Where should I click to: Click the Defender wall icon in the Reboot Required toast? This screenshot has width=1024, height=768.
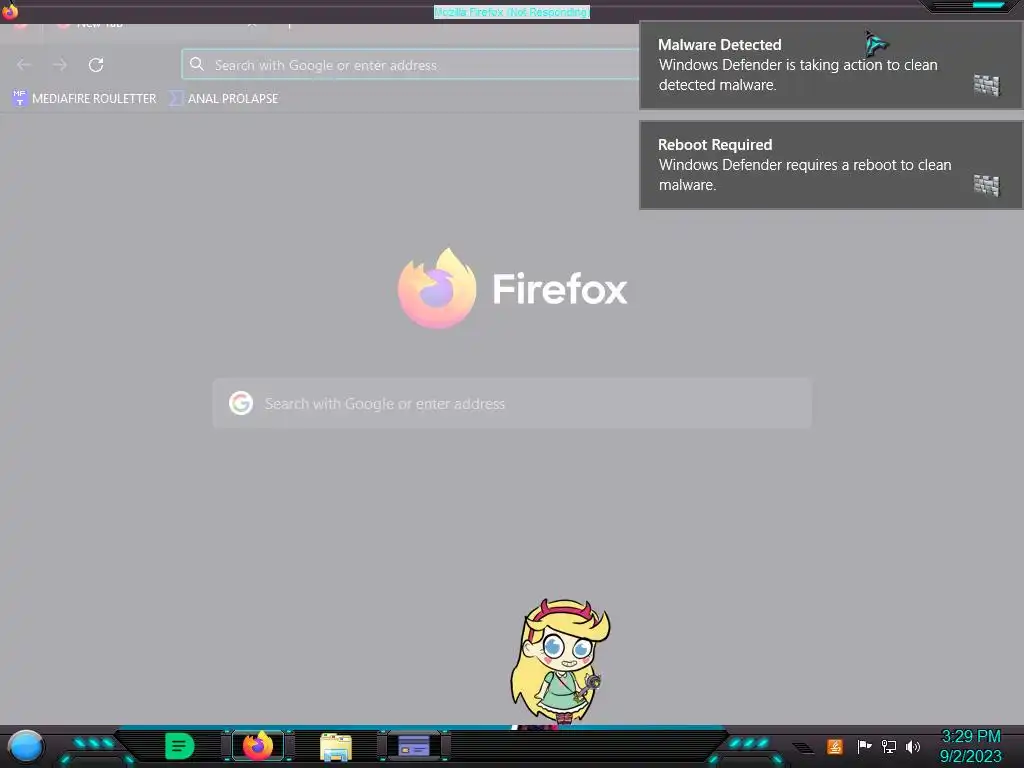click(987, 185)
